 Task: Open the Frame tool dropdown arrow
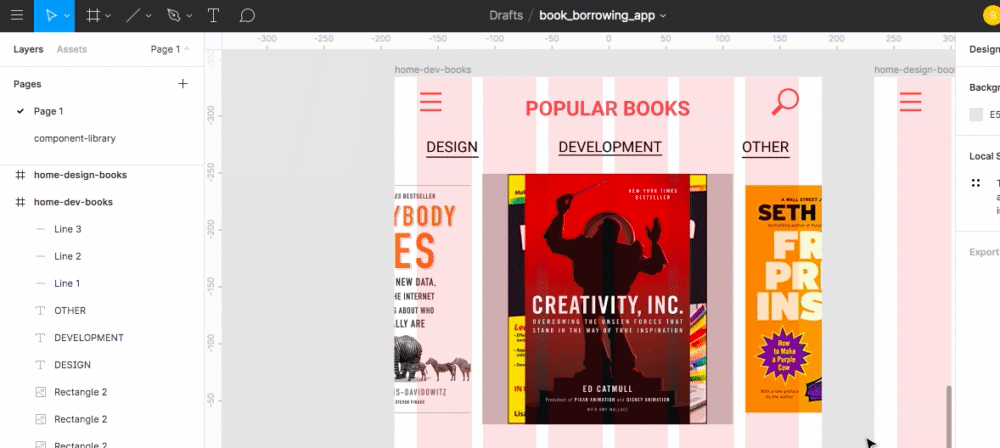108,16
